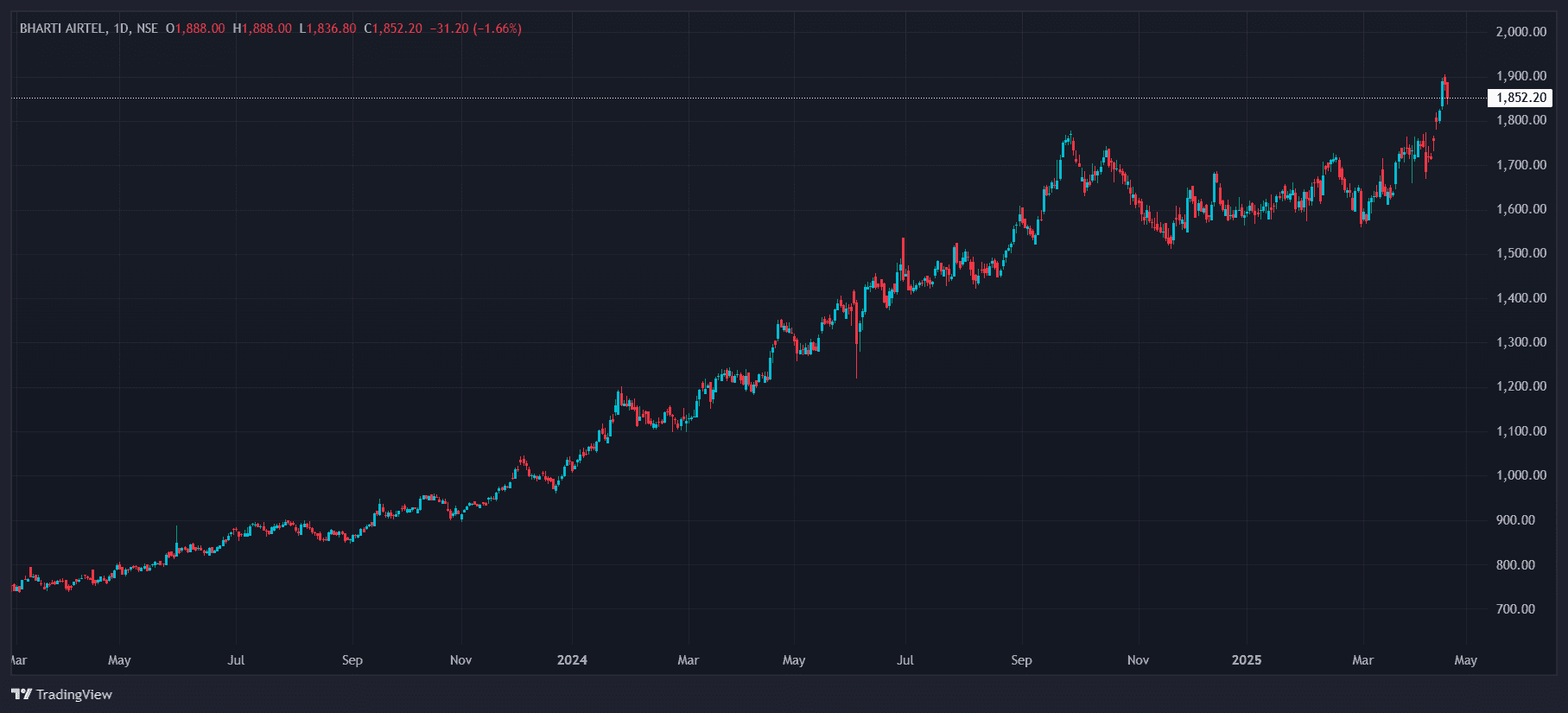Click the 2025 year label on time axis
Viewport: 1568px width, 713px height.
[x=1247, y=660]
